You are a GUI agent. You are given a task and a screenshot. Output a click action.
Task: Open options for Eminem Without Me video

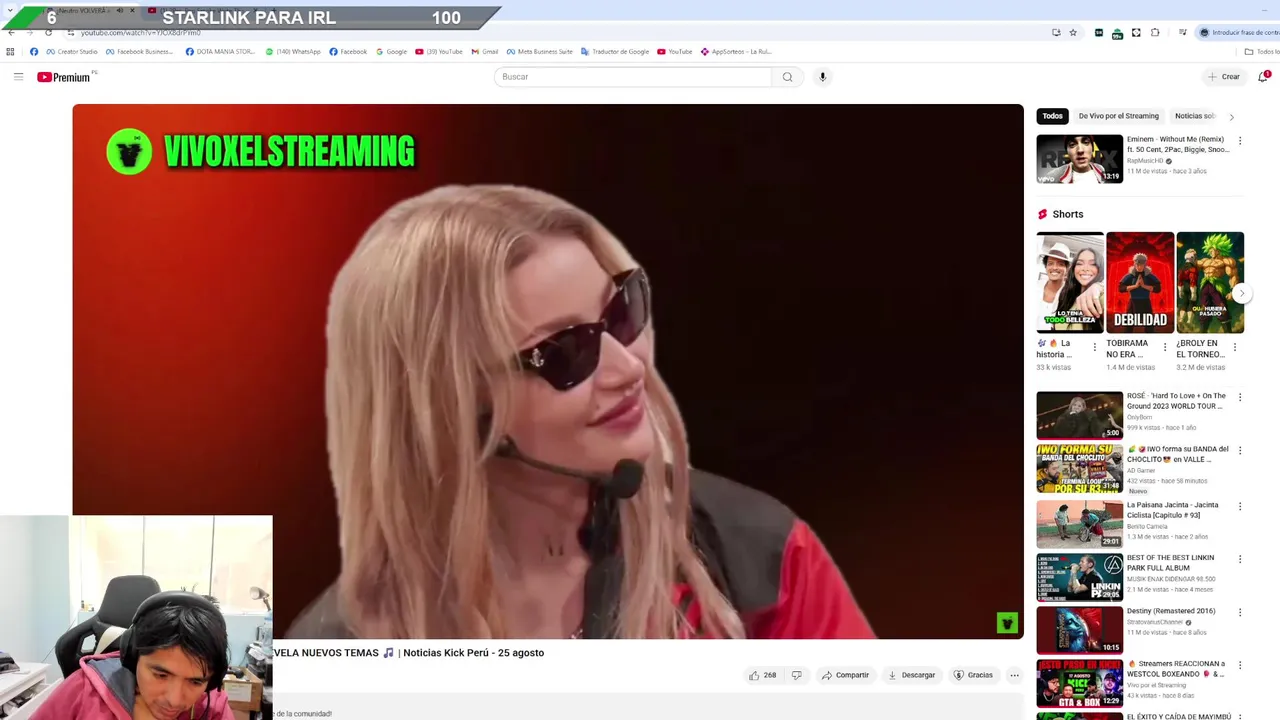[1240, 142]
